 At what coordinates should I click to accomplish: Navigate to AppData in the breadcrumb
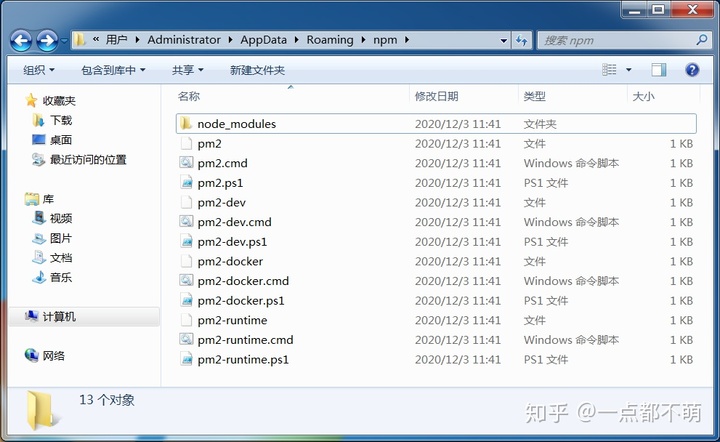[264, 40]
